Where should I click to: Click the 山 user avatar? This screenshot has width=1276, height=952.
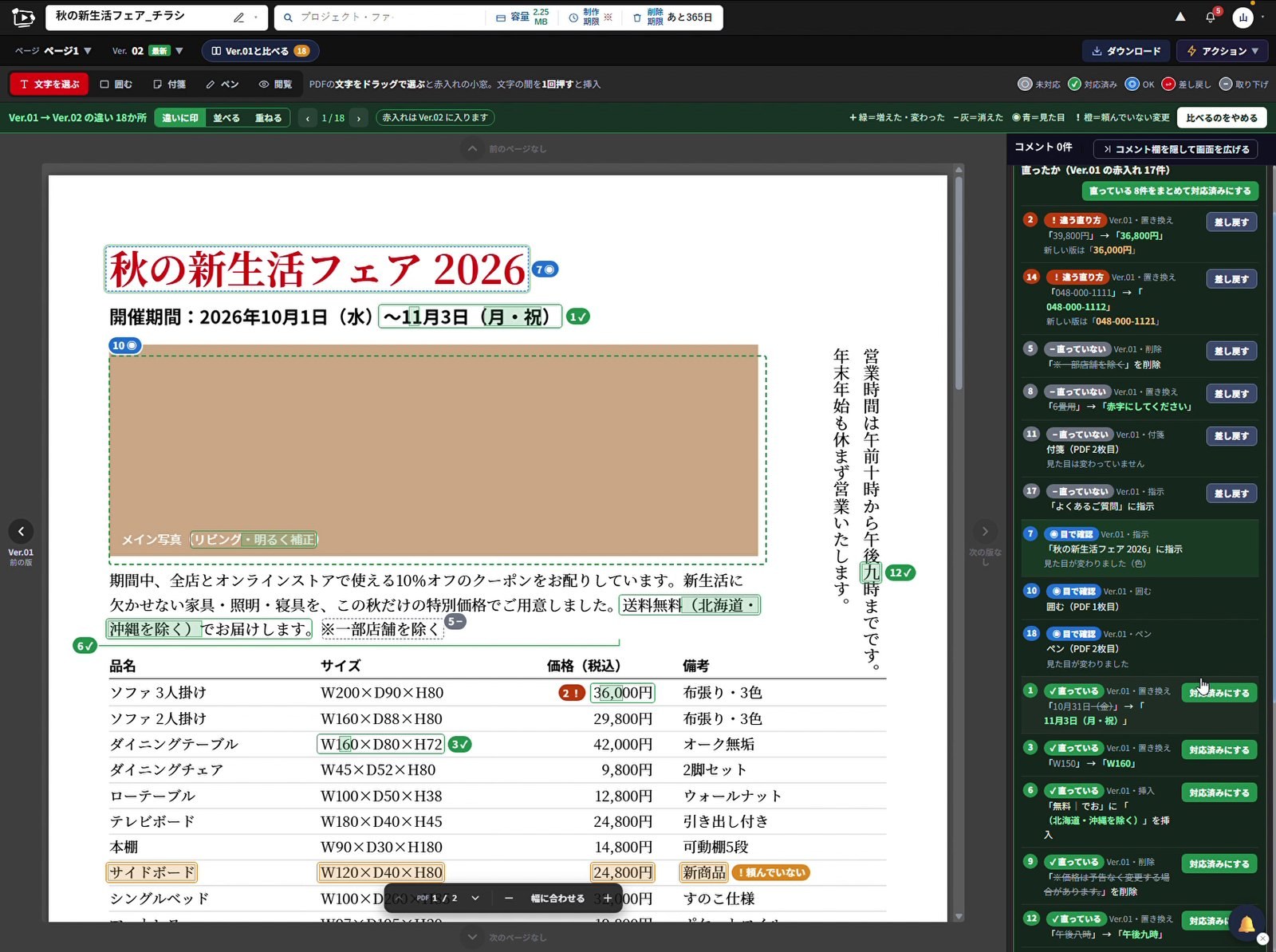(1243, 17)
